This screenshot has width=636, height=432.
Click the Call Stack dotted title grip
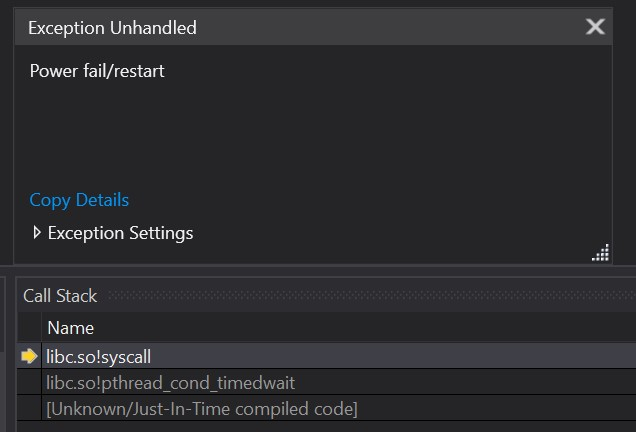[x=372, y=296]
